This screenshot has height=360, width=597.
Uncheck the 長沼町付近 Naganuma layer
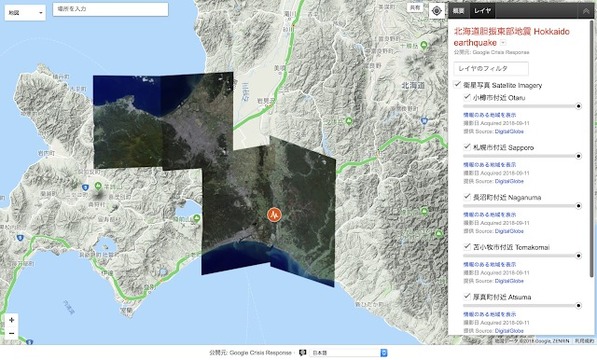coord(467,197)
